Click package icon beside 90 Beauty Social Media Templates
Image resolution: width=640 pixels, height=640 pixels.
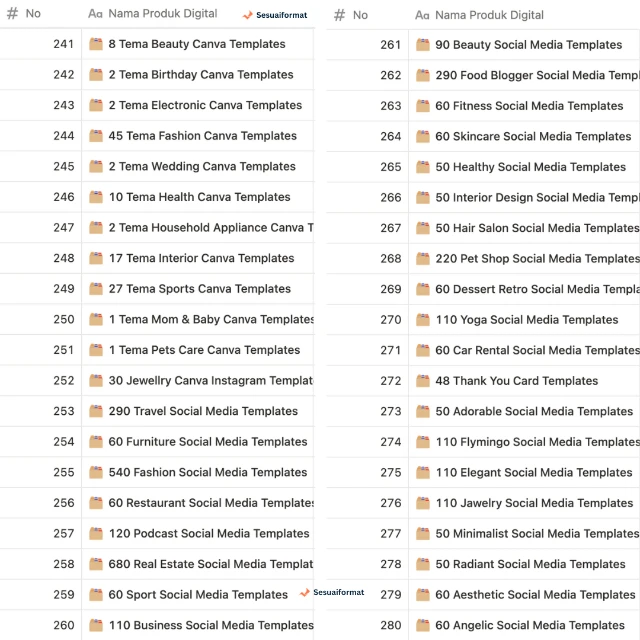[423, 45]
